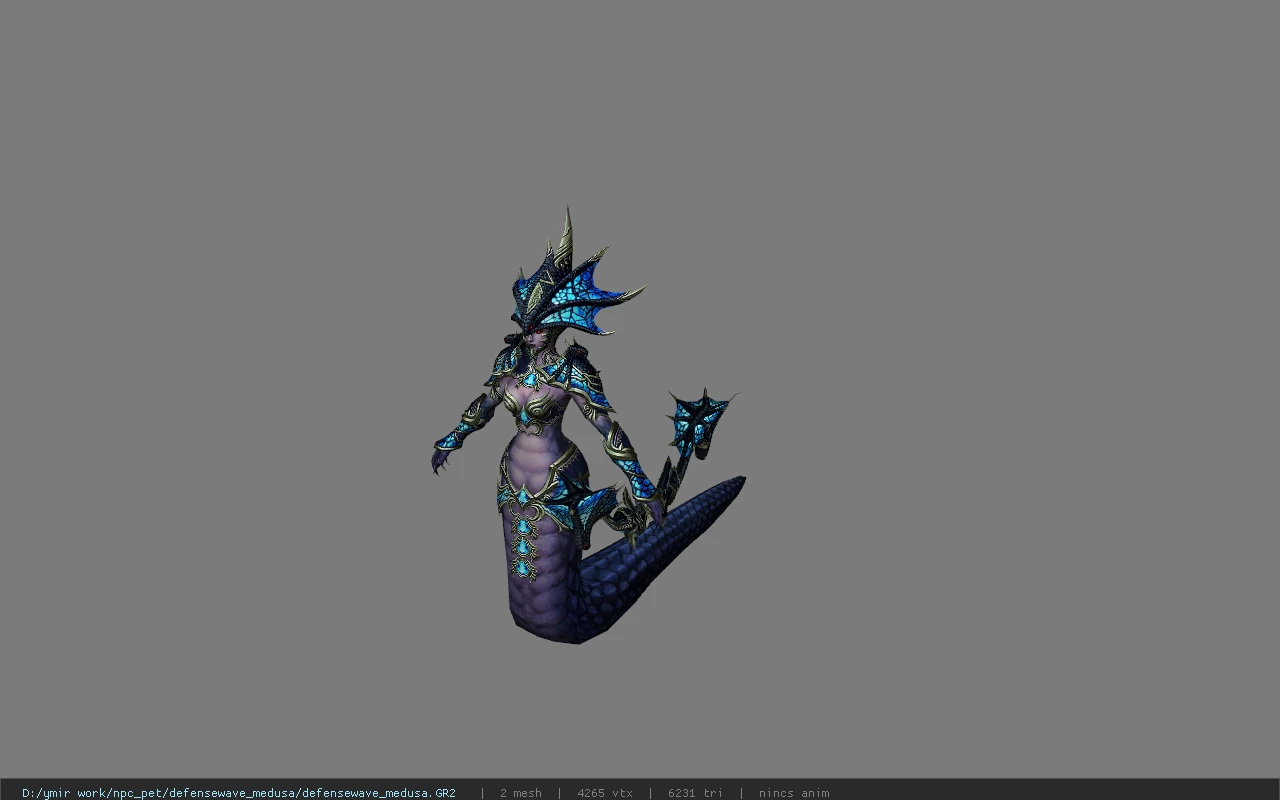Click the defensewave_medusa.GR2 file path in status bar
Image resolution: width=1280 pixels, height=800 pixels.
coord(239,793)
